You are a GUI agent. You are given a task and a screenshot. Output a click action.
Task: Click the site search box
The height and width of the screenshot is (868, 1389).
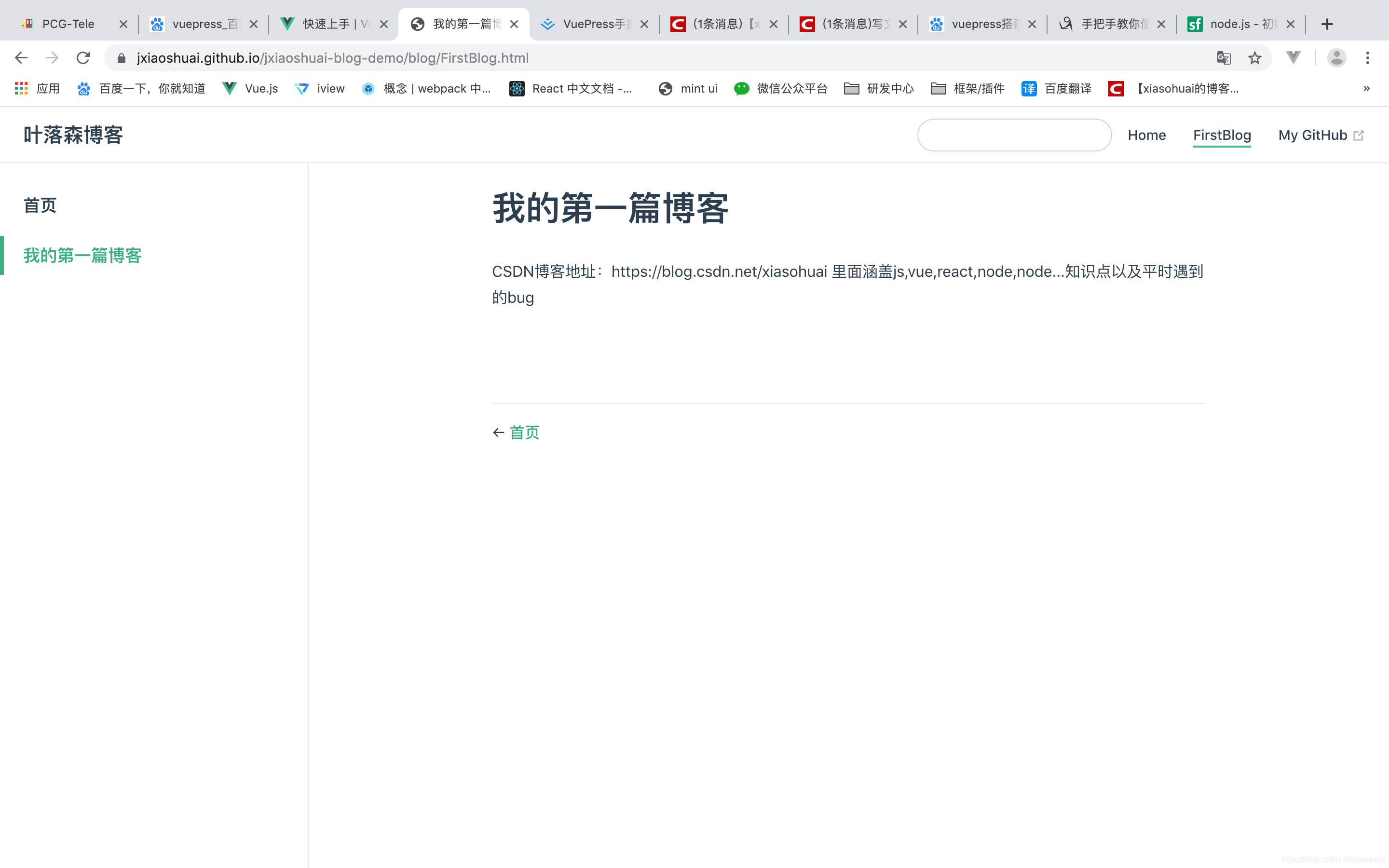point(1014,135)
